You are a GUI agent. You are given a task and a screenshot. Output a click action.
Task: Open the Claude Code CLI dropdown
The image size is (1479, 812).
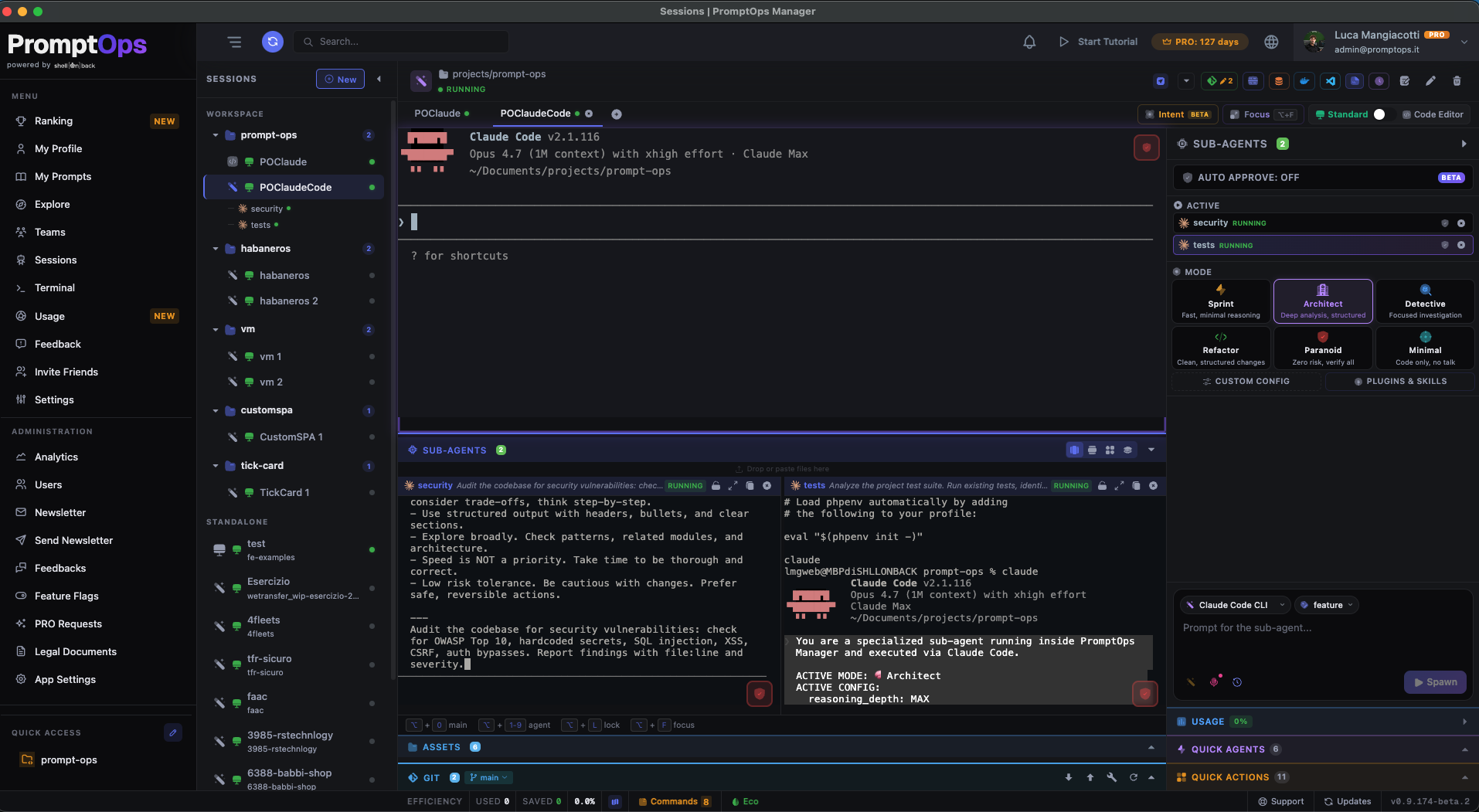pos(1236,605)
